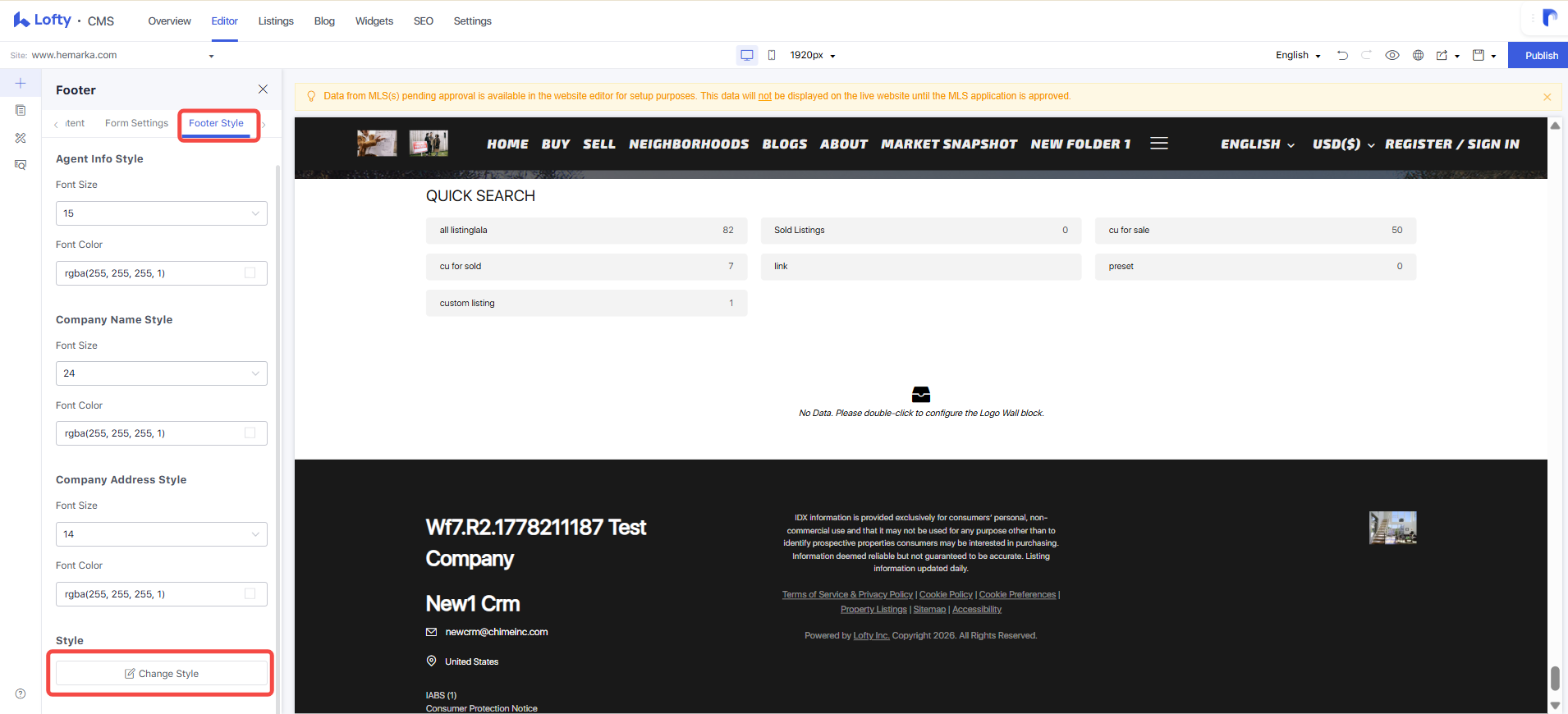Click the Lofty CMS logo
1568x714 pixels.
pyautogui.click(x=63, y=20)
